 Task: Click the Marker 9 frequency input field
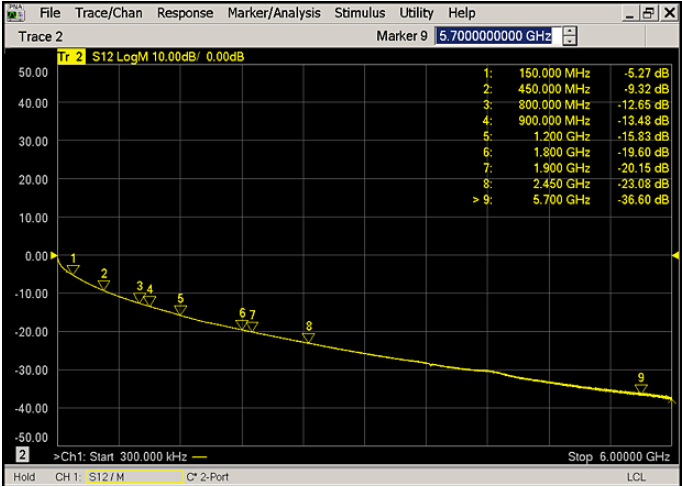[x=498, y=36]
